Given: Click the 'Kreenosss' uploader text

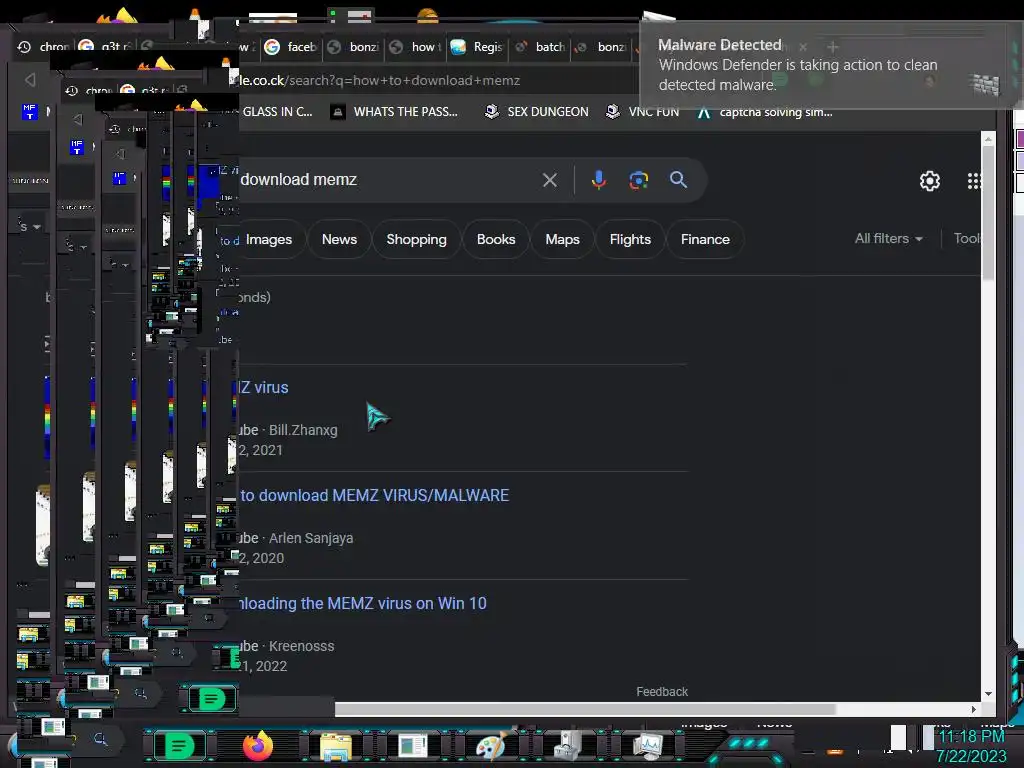Looking at the screenshot, I should [x=301, y=646].
